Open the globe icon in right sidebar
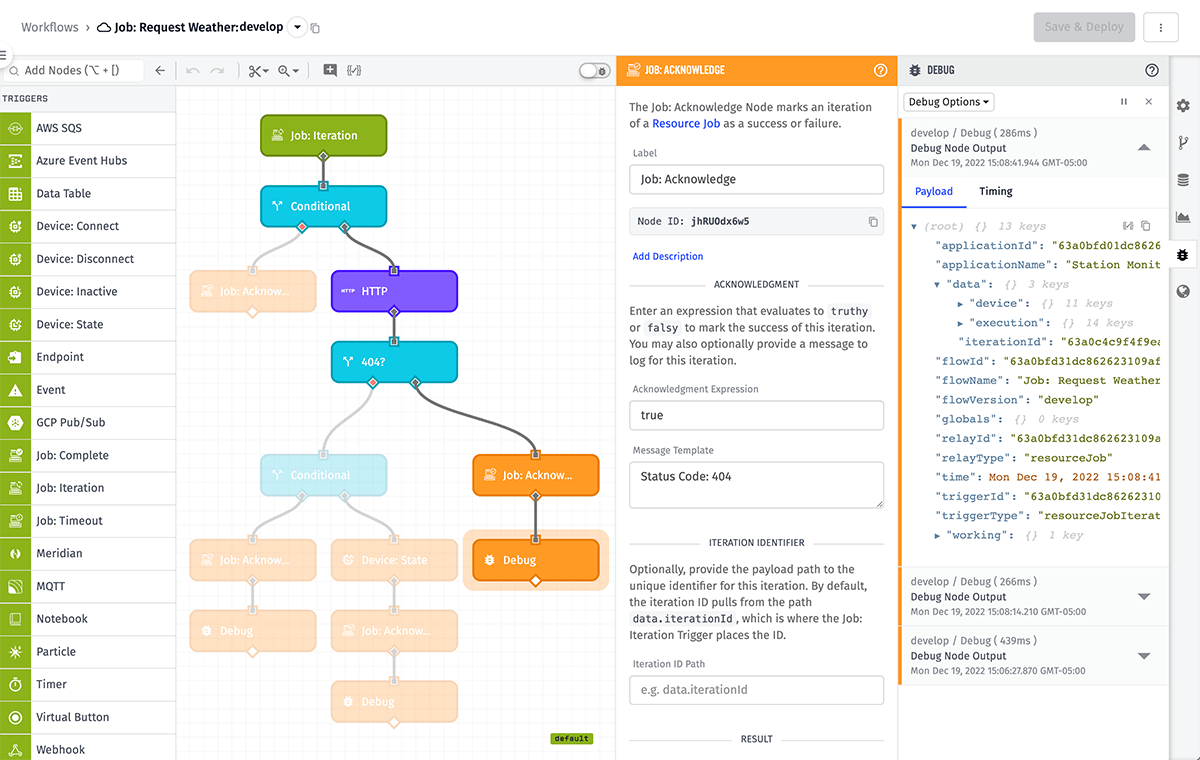 [x=1184, y=291]
